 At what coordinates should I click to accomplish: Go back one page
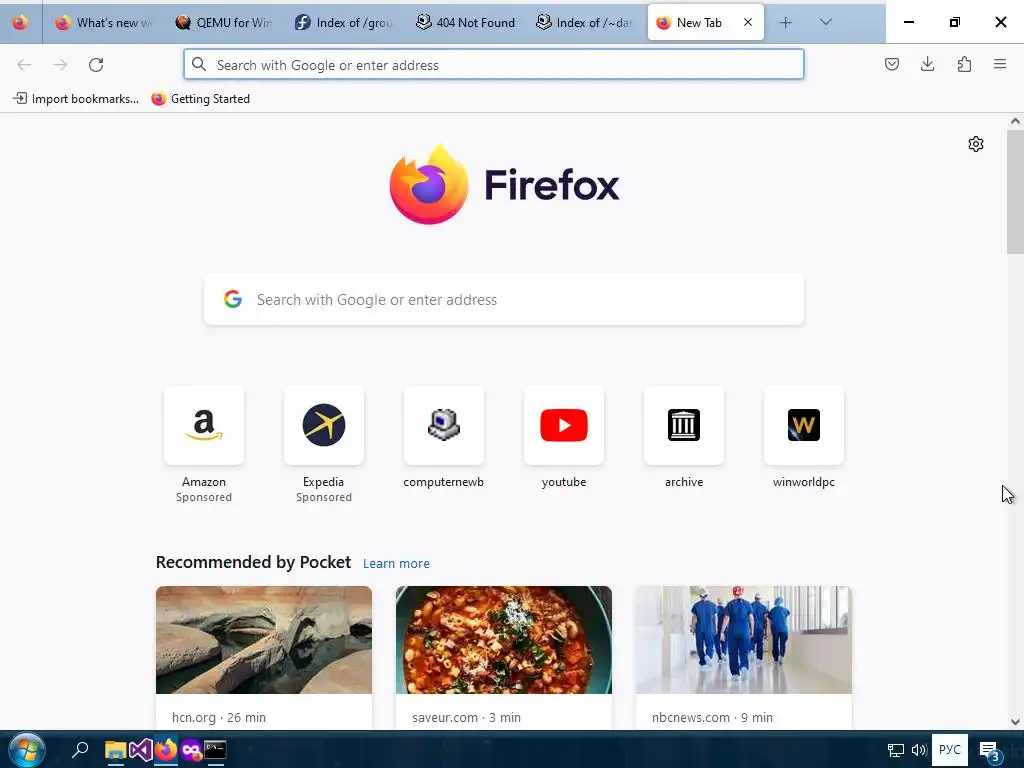(24, 65)
